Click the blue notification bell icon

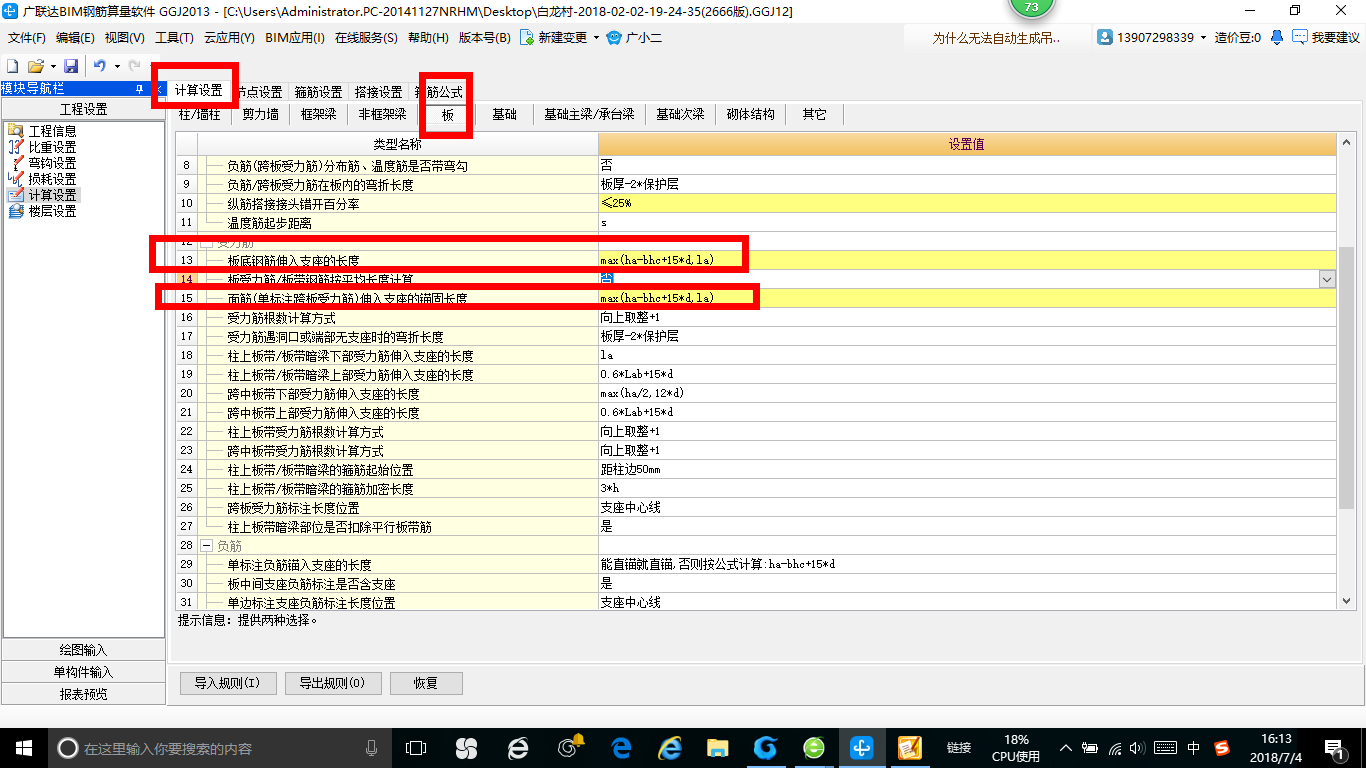pyautogui.click(x=1277, y=37)
